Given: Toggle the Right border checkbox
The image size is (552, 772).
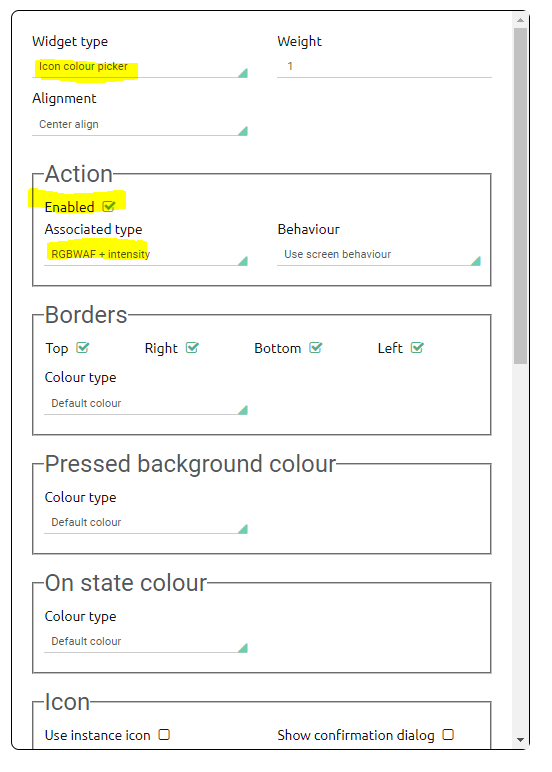Looking at the screenshot, I should click(x=192, y=348).
